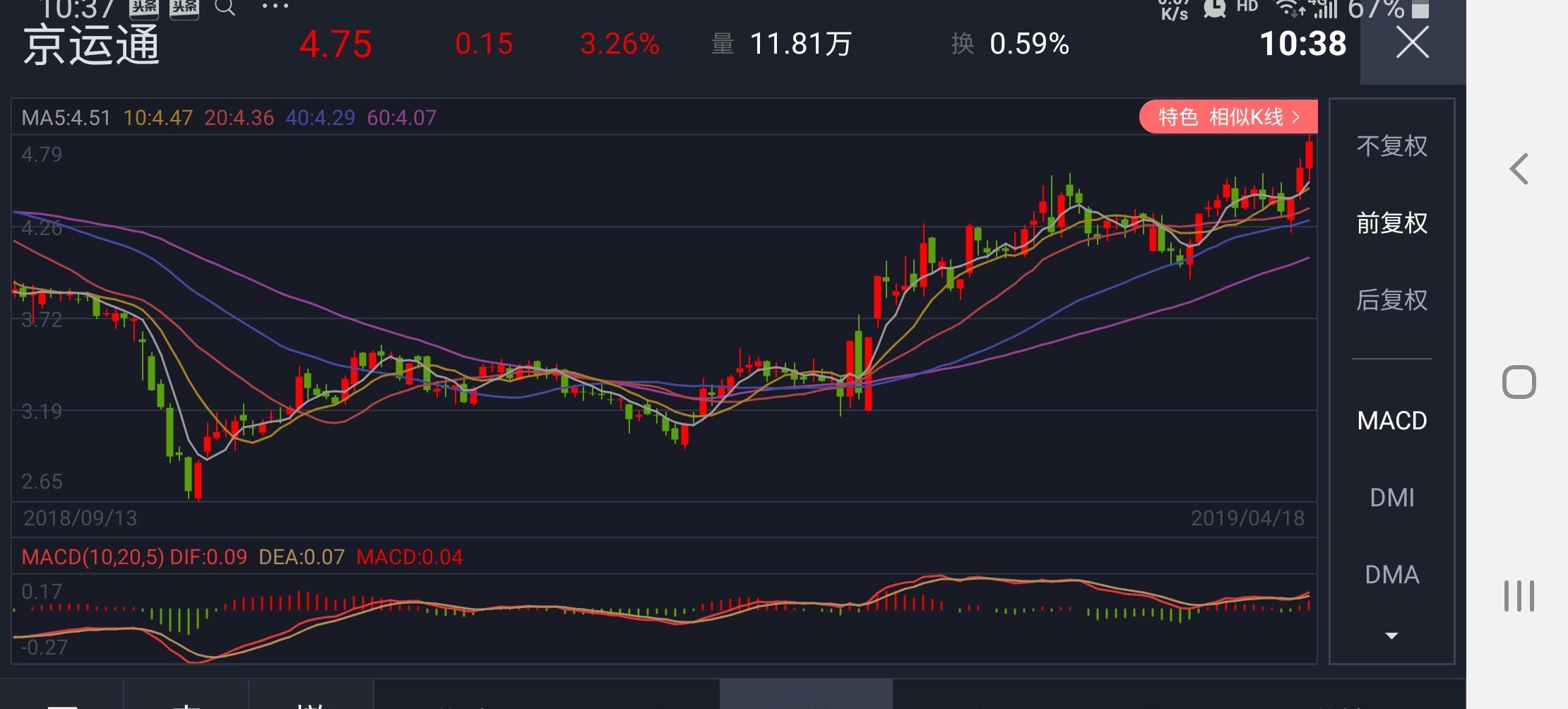
Task: Tap the DIF:0.09 value
Action: click(208, 557)
